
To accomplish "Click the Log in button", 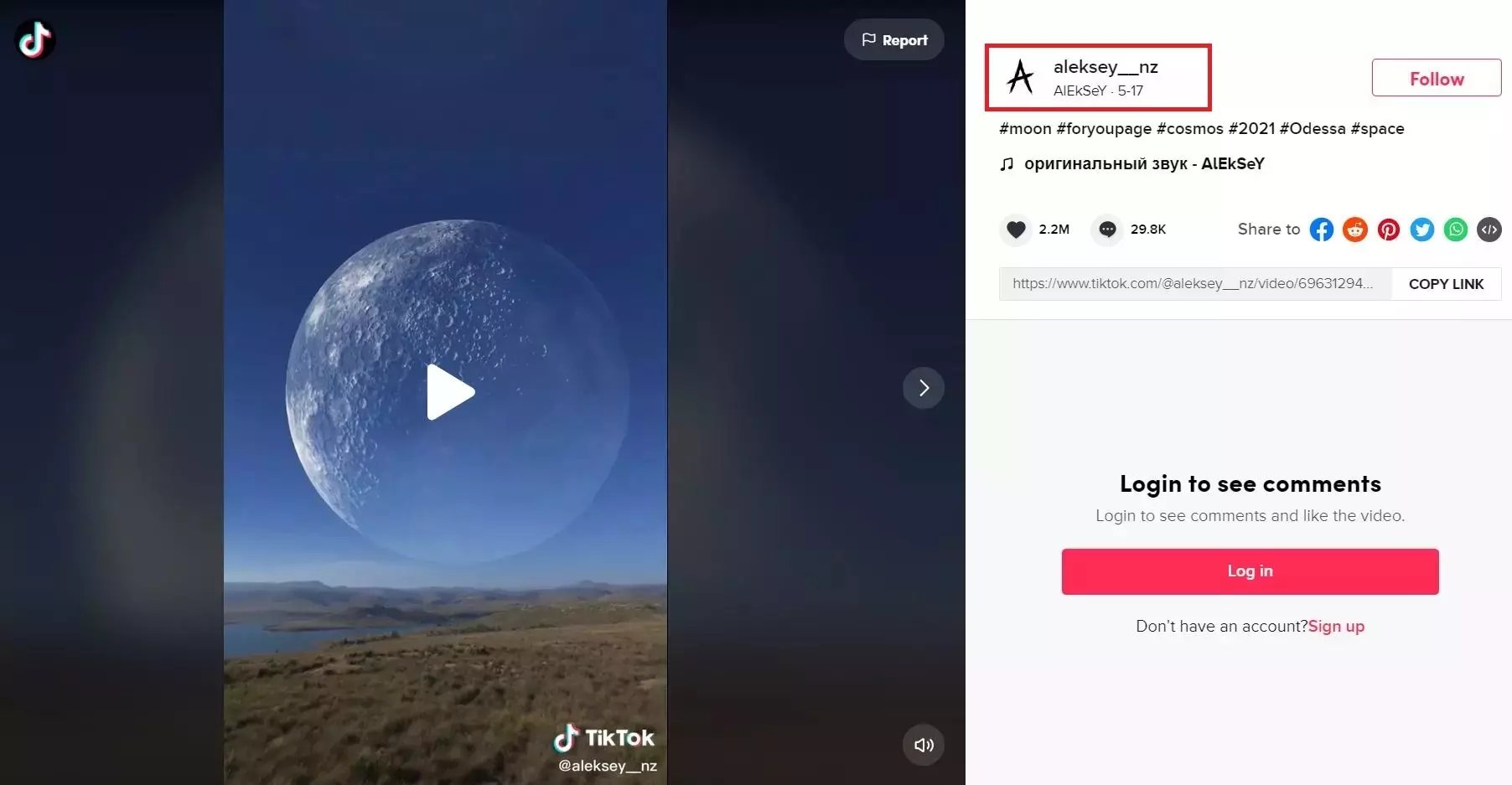I will 1250,571.
